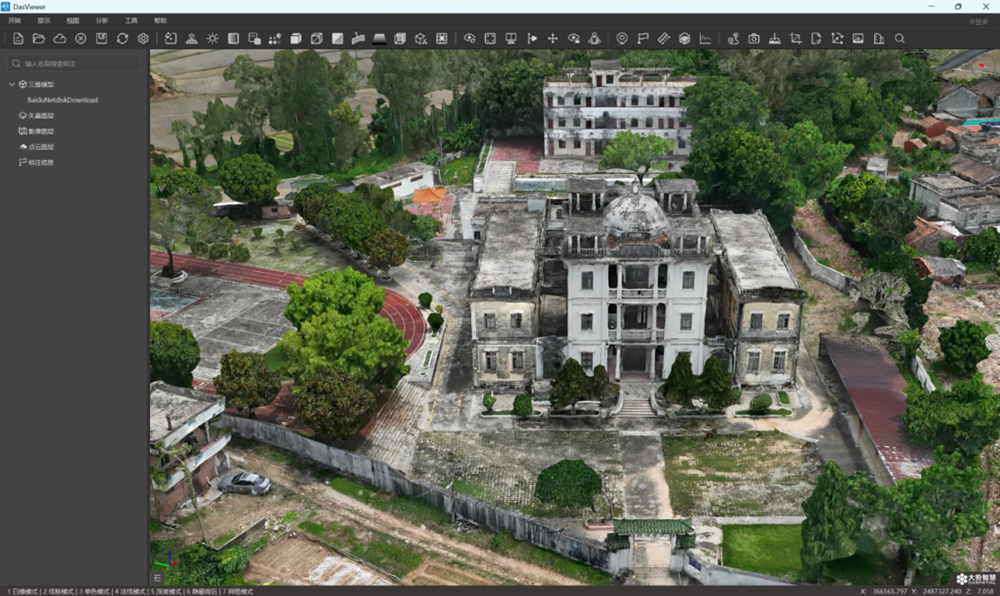1000x596 pixels.
Task: Collapse the 三维模型 tree node chevron
Action: (x=11, y=84)
